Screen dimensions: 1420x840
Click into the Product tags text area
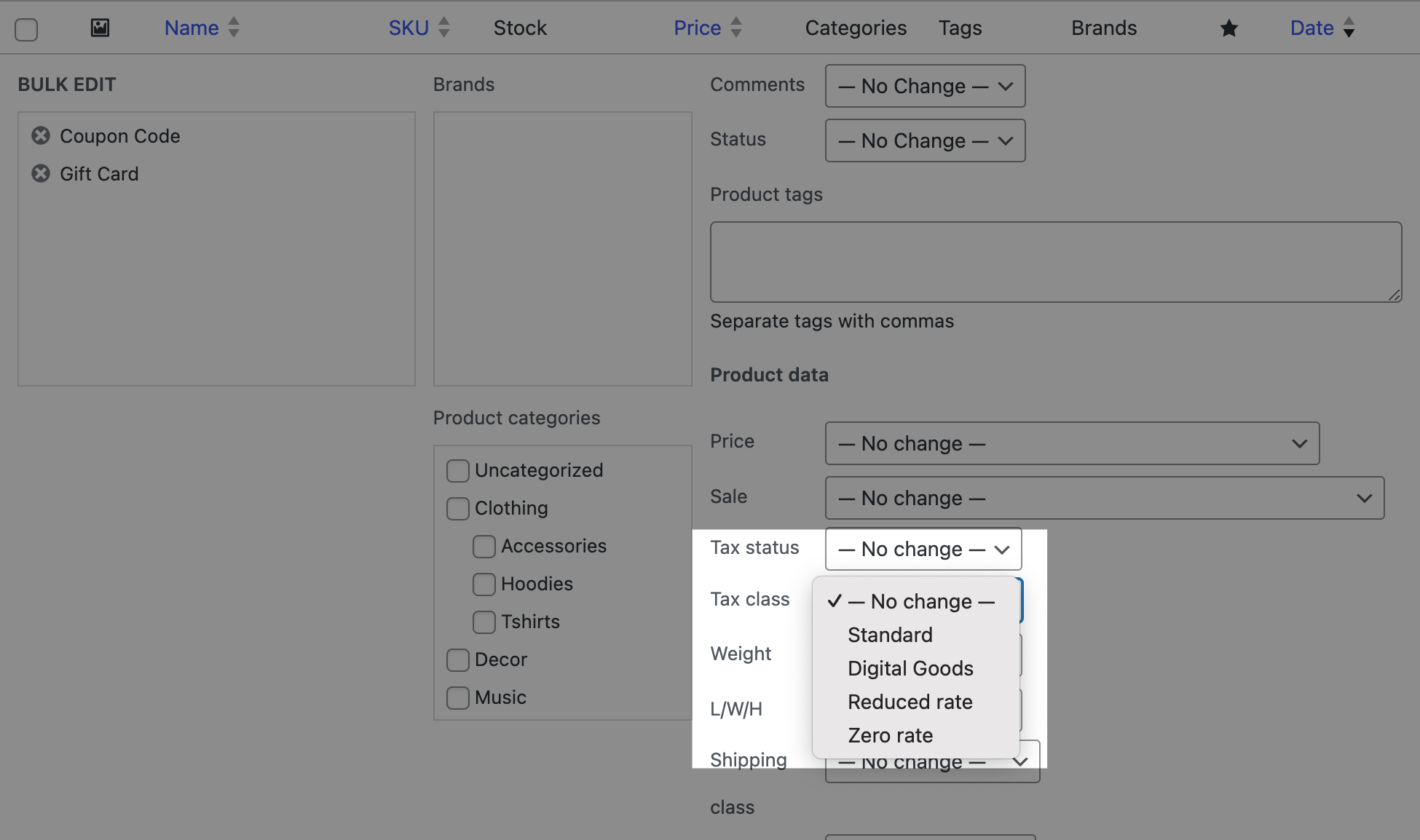(x=1055, y=262)
